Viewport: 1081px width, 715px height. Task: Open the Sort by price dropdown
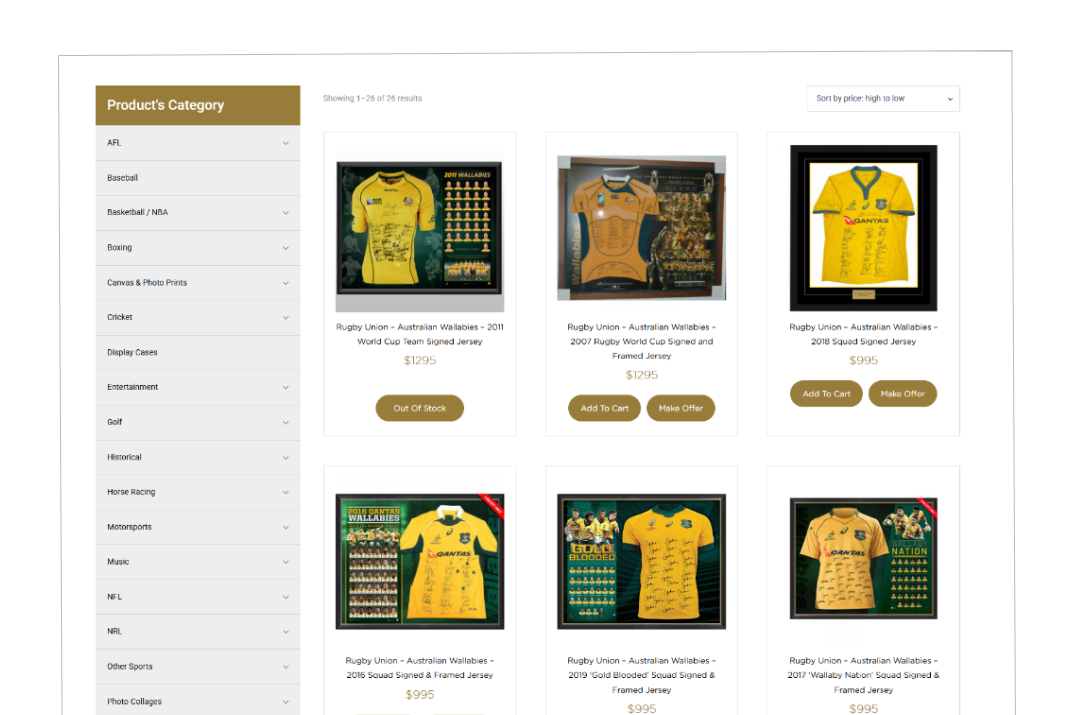[882, 99]
